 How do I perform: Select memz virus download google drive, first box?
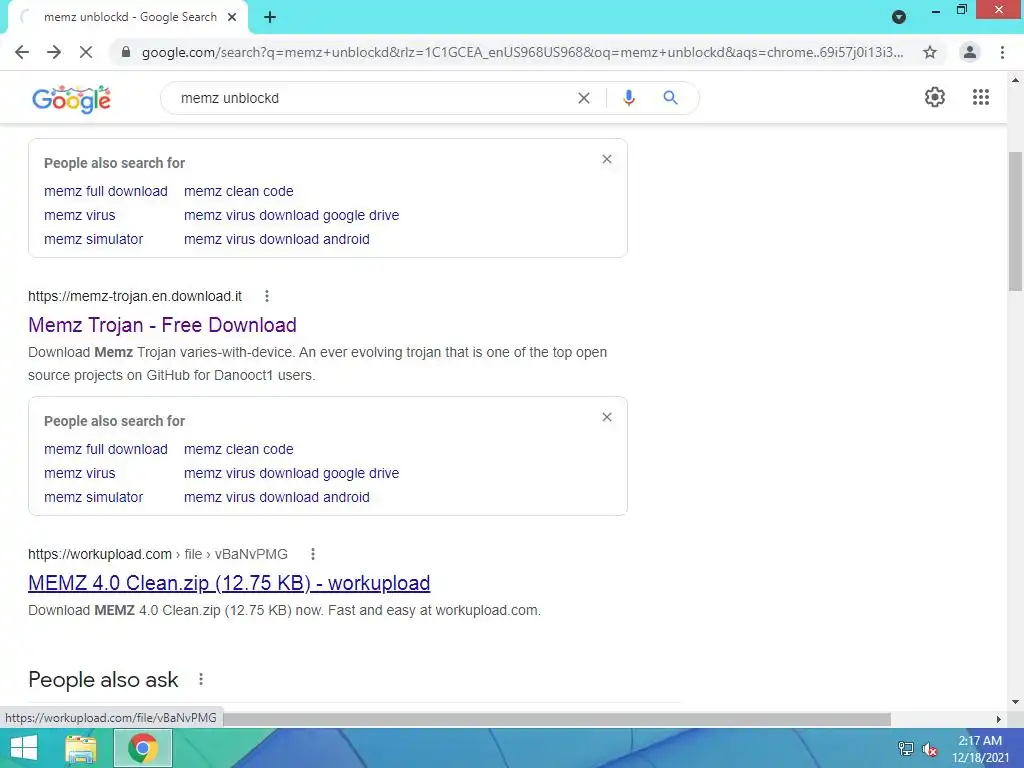point(291,216)
